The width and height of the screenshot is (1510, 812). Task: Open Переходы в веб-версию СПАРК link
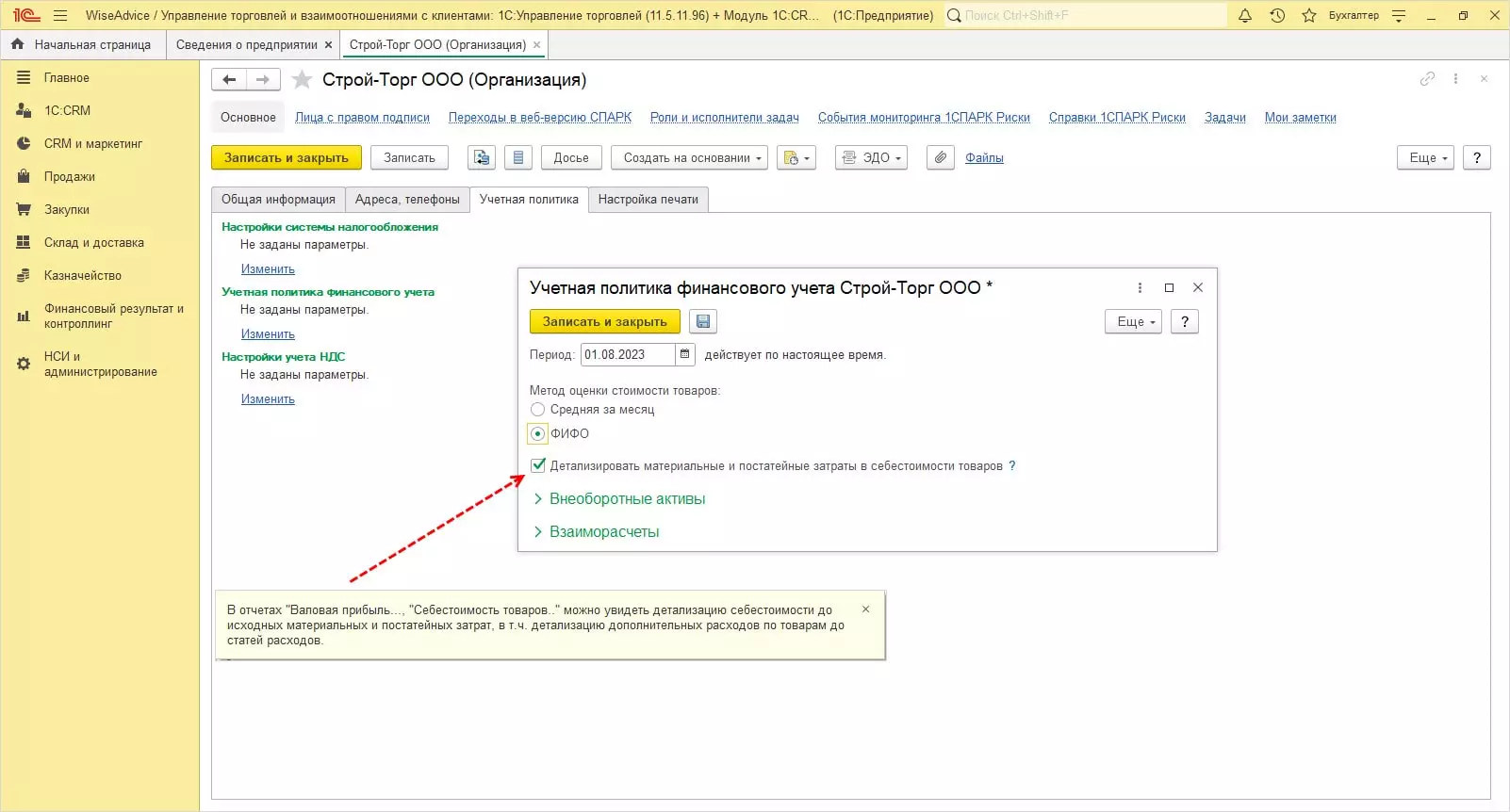coord(540,118)
